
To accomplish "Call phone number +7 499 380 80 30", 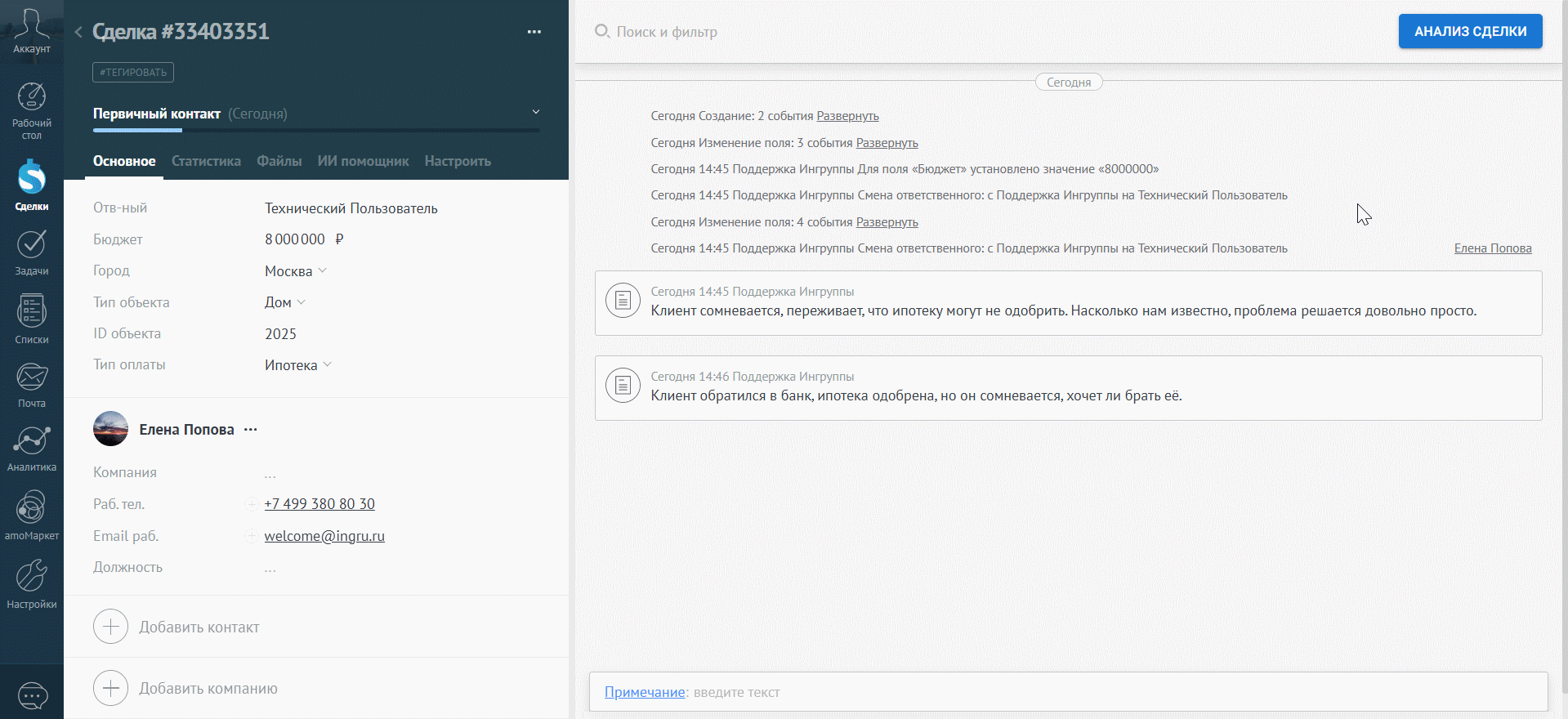I will (319, 504).
